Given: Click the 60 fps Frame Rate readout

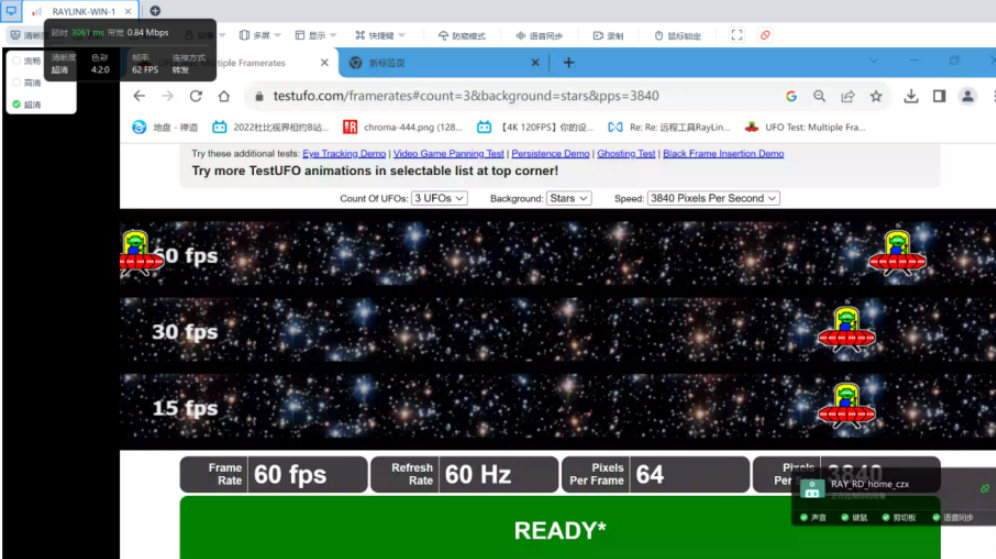Looking at the screenshot, I should coord(273,475).
